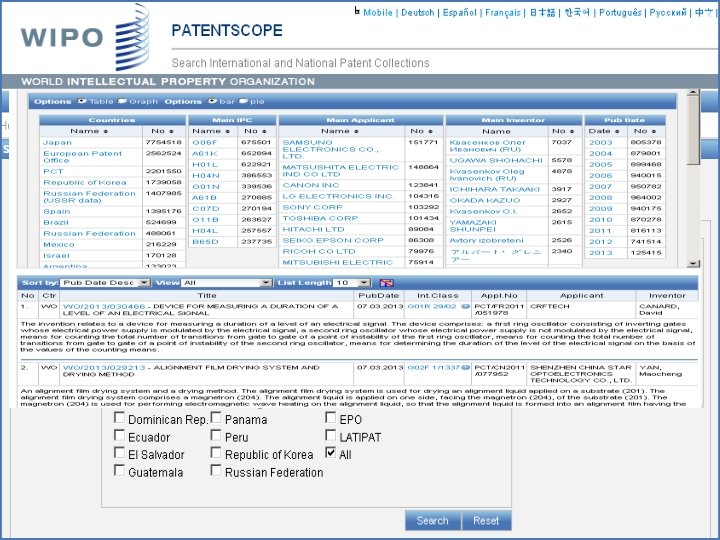
Task: Click the Japan country link
Action: [57, 143]
